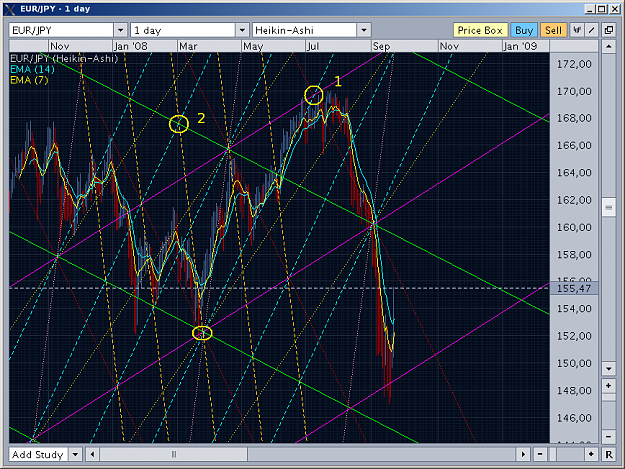
Task: Open the Heikin-Ashi chart type dropdown arrow
Action: (x=364, y=30)
